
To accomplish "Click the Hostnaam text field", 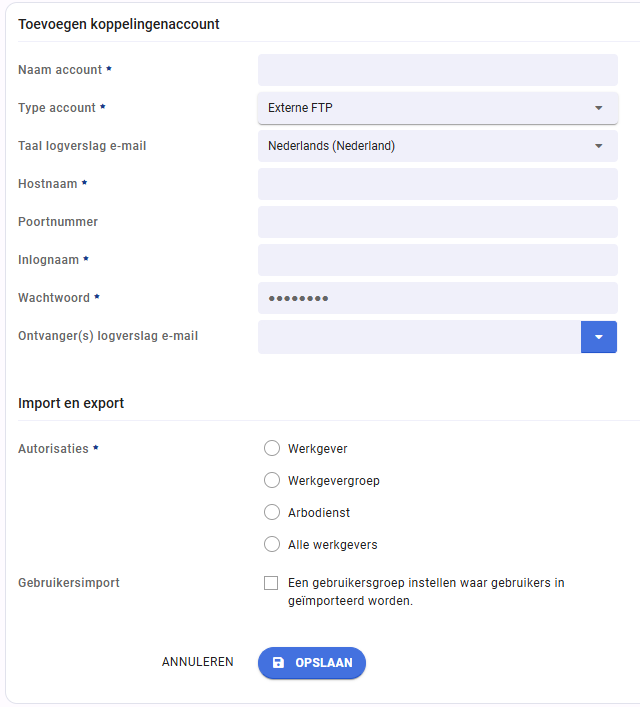I will [437, 184].
